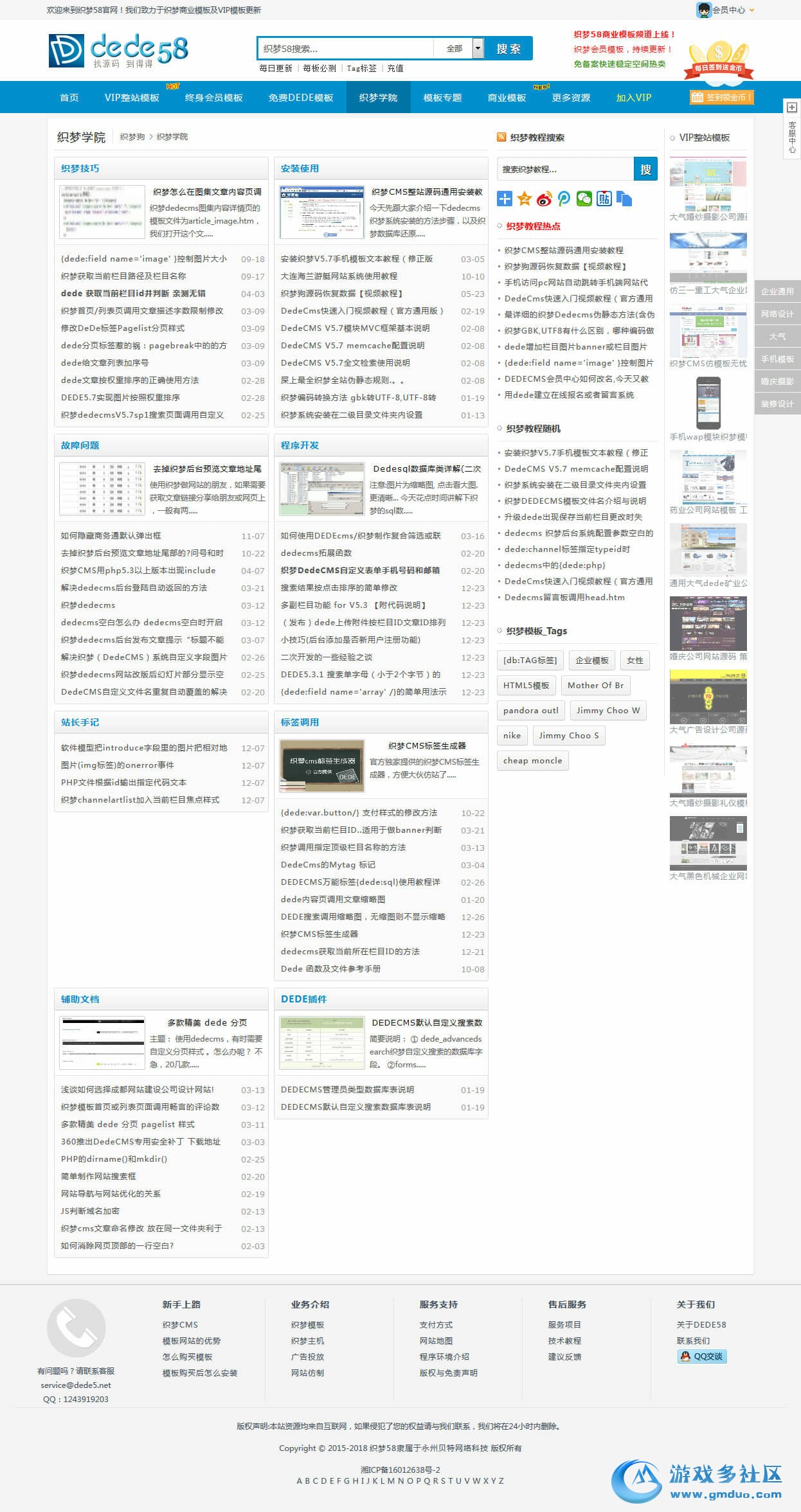Click 每日更新 link under search

tap(276, 68)
